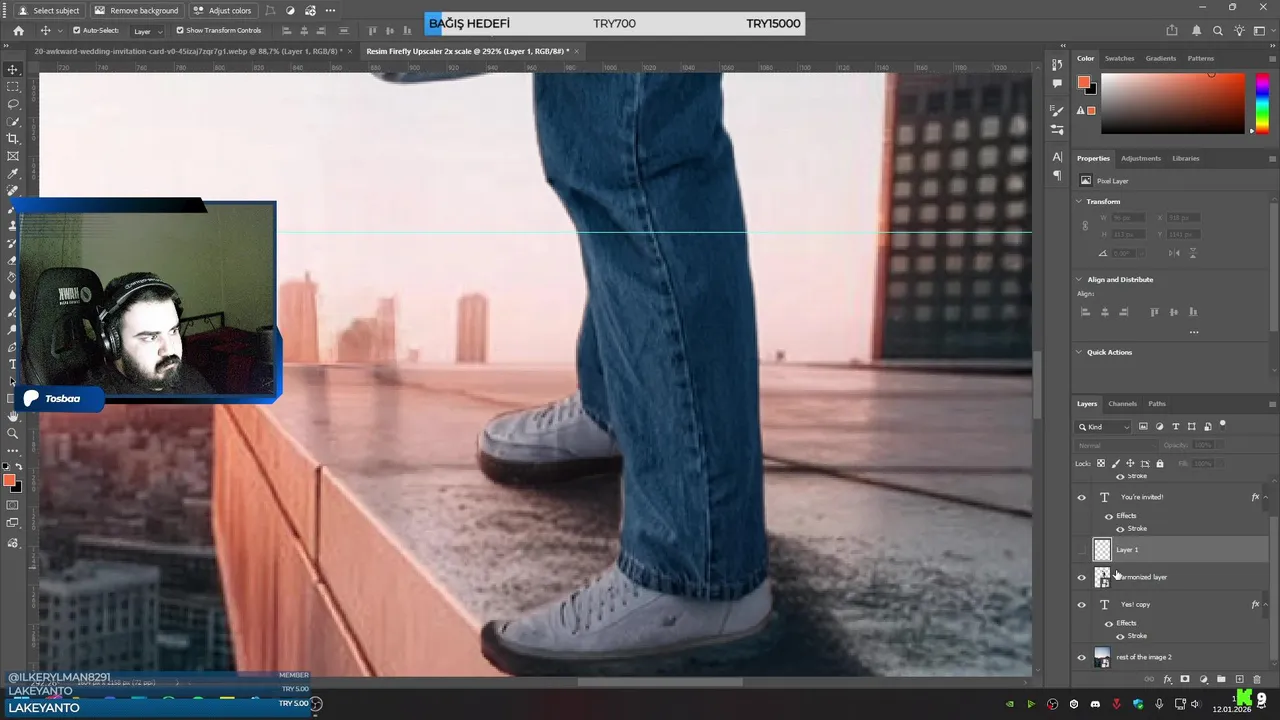Click the Remove background button

(136, 10)
